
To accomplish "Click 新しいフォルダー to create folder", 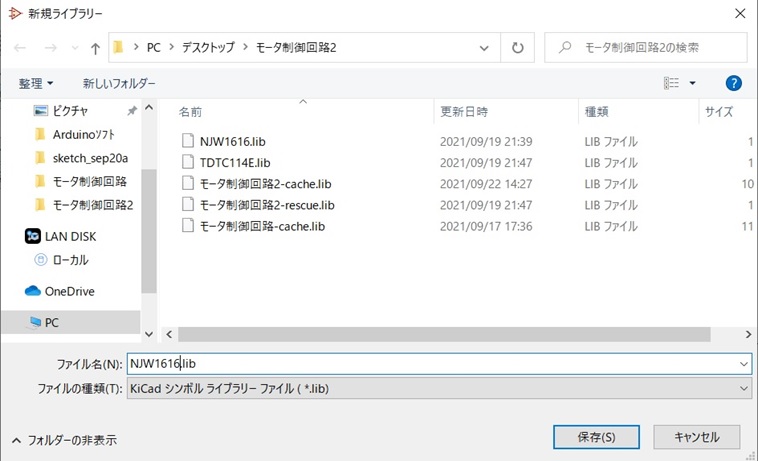I will [x=119, y=83].
